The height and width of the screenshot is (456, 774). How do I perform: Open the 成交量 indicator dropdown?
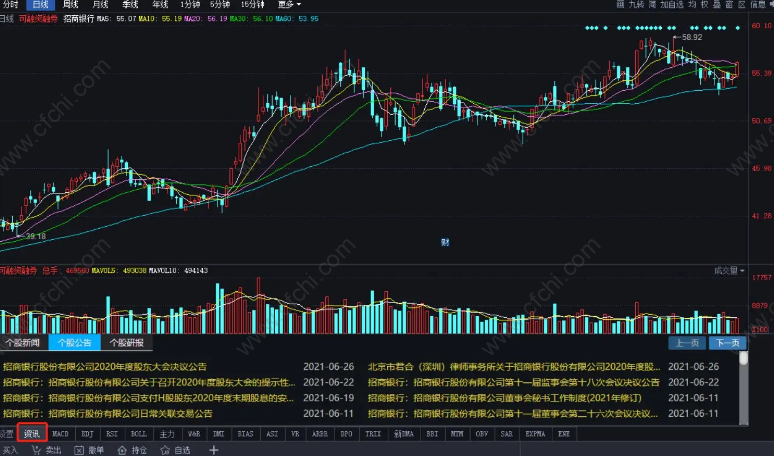click(x=729, y=270)
